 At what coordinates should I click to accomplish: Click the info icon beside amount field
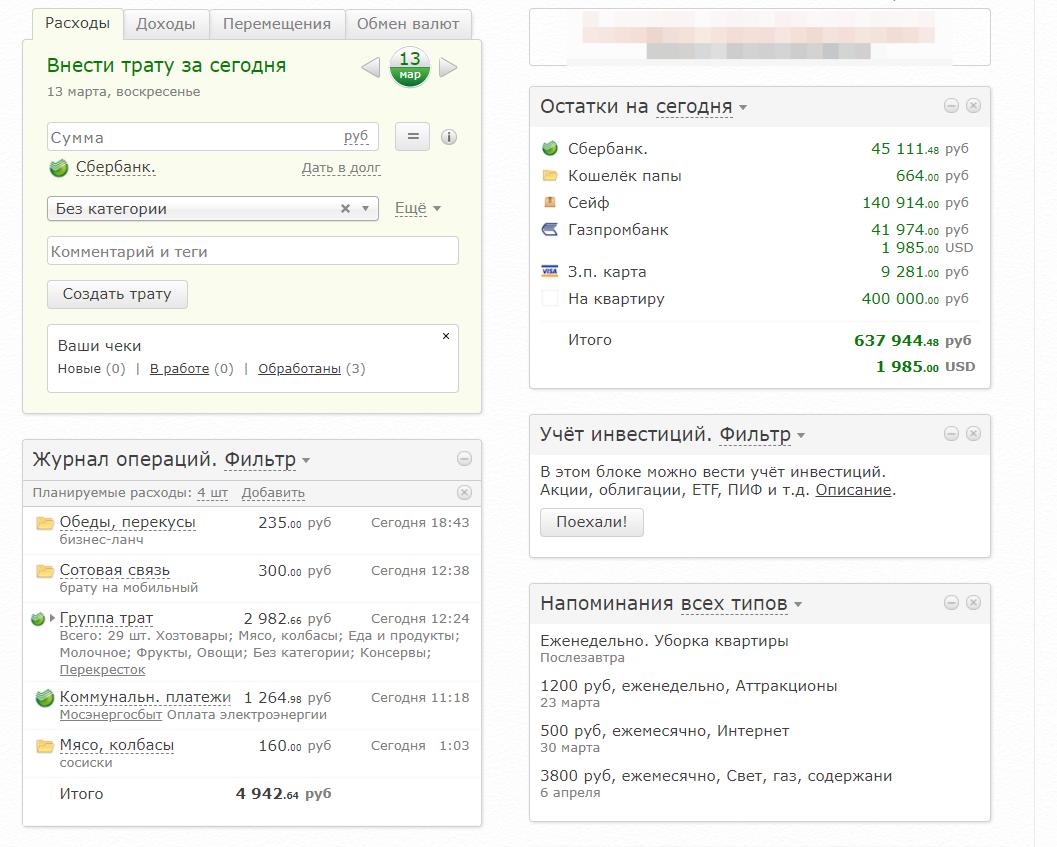[449, 137]
